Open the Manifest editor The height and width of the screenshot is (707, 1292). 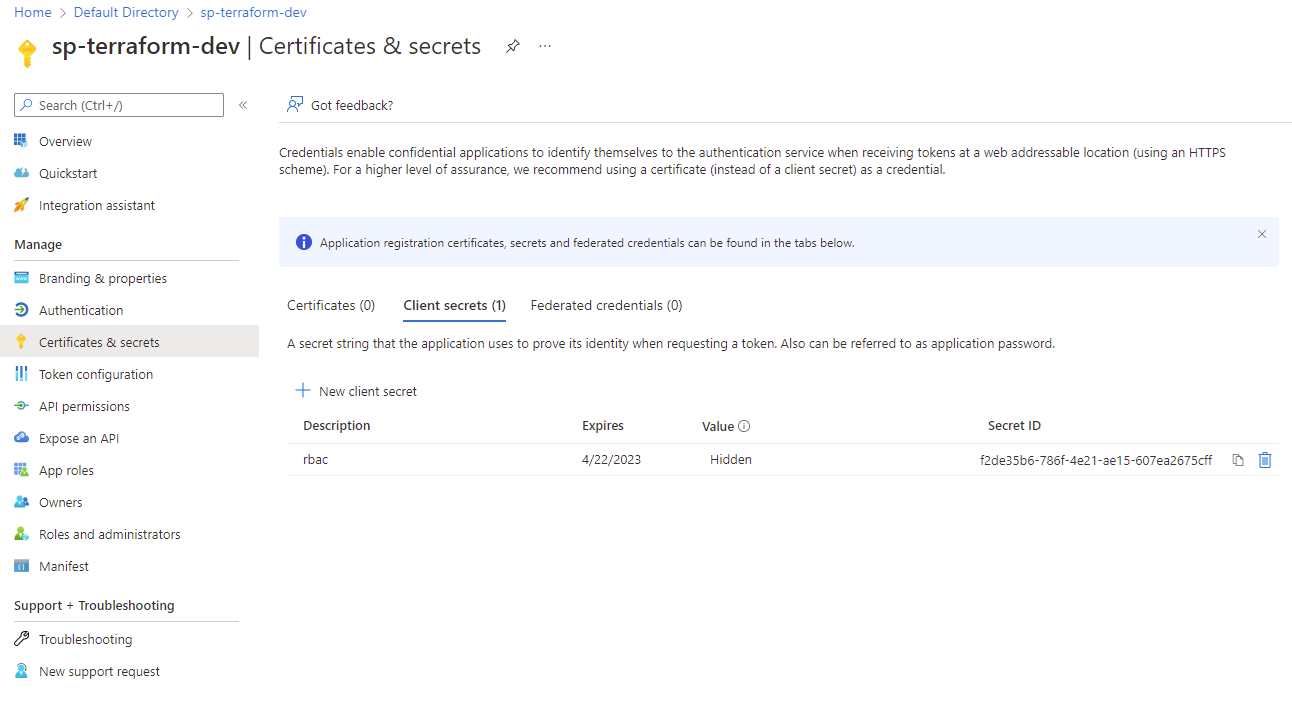63,566
